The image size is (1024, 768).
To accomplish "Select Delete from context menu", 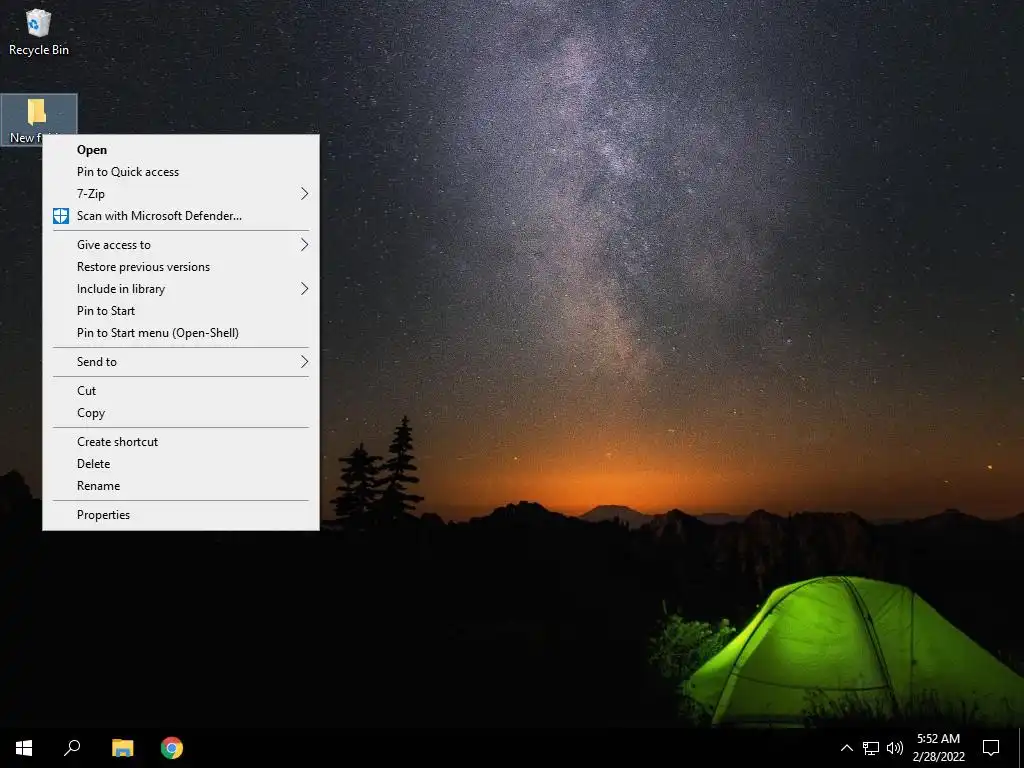I will pyautogui.click(x=181, y=464).
